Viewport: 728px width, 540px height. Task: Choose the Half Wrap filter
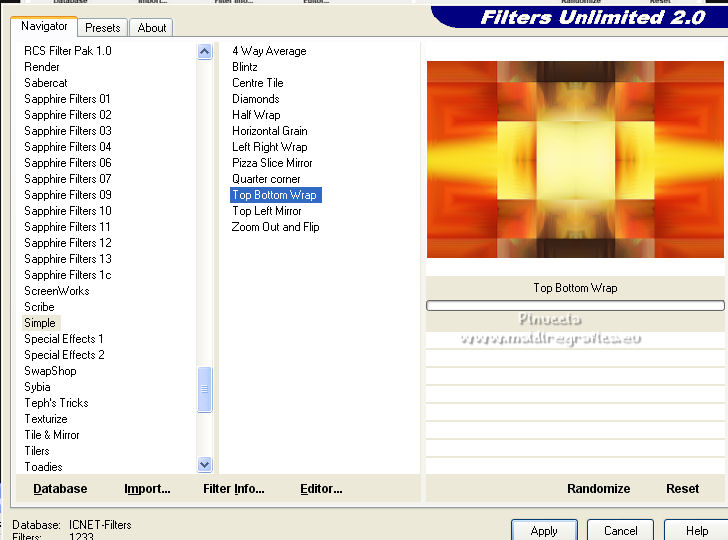coord(256,115)
